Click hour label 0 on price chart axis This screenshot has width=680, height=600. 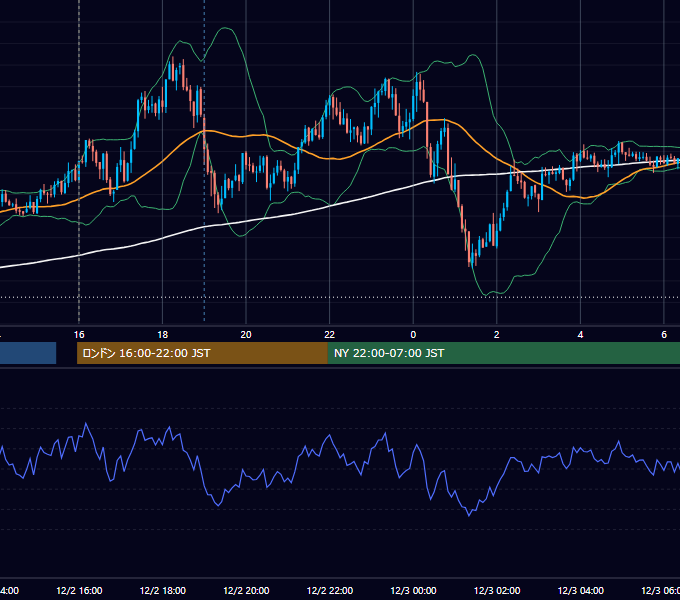[413, 335]
